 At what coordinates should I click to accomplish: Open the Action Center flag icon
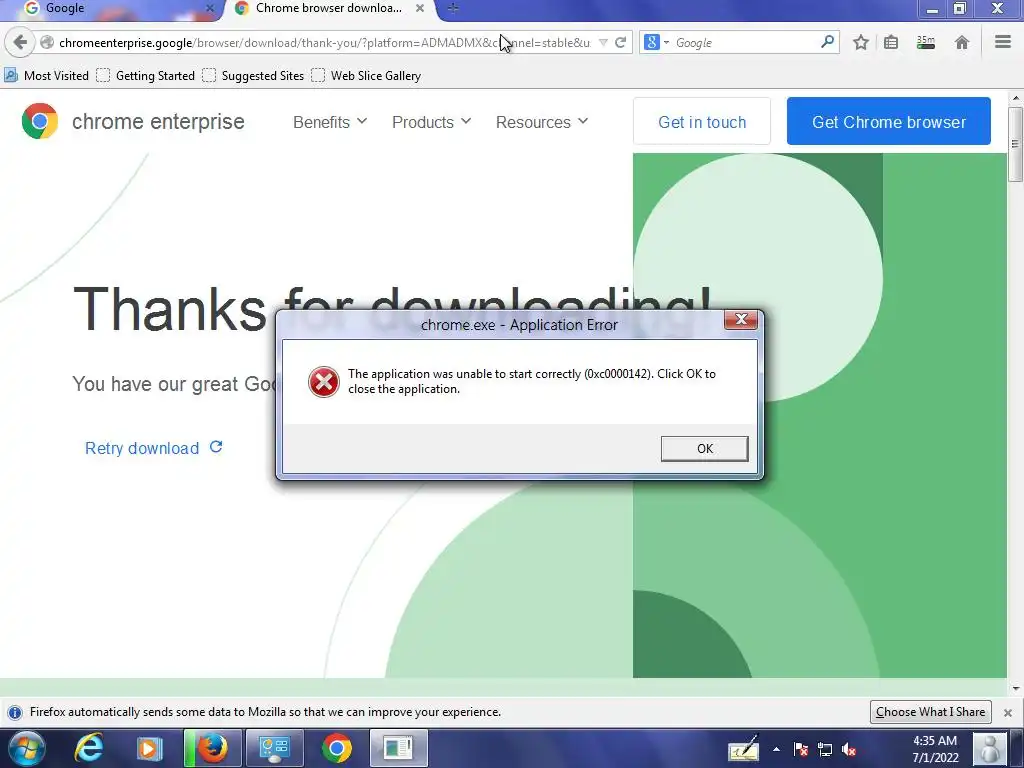[801, 750]
